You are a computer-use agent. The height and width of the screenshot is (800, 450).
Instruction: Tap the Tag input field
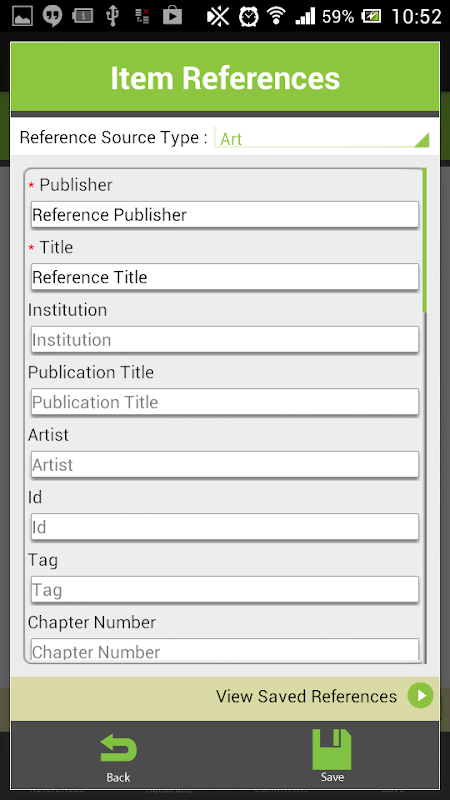point(225,590)
